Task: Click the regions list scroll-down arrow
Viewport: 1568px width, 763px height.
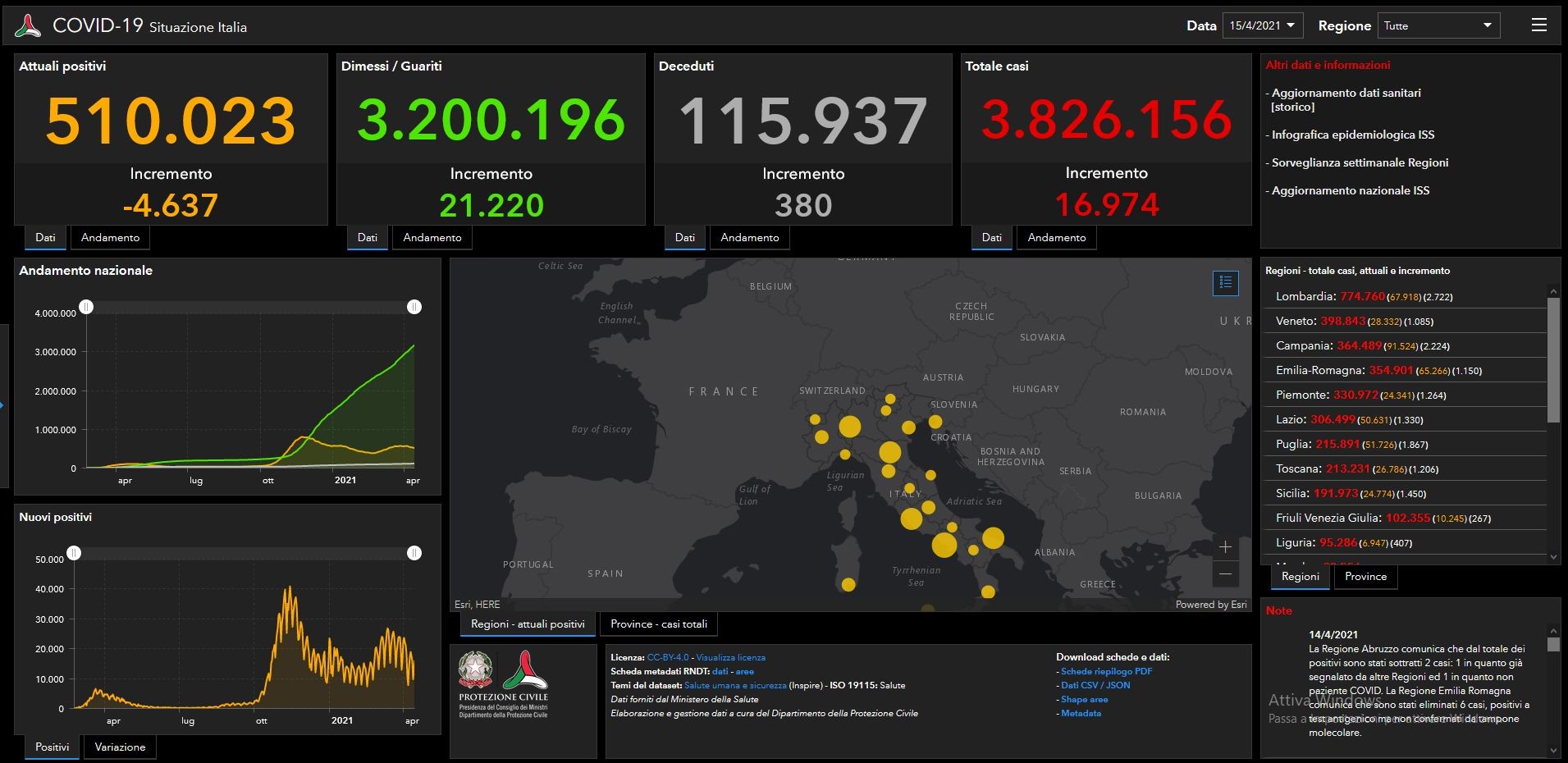Action: tap(1552, 556)
